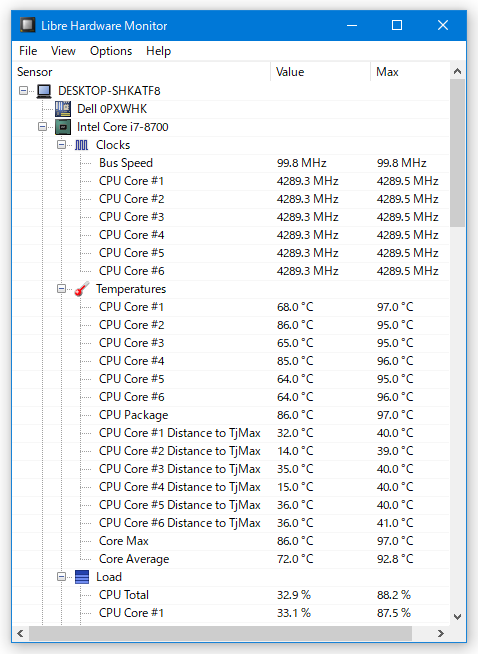Screen dimensions: 478x654
Task: Select CPU Core #1 under Clocks
Action: [231, 181]
